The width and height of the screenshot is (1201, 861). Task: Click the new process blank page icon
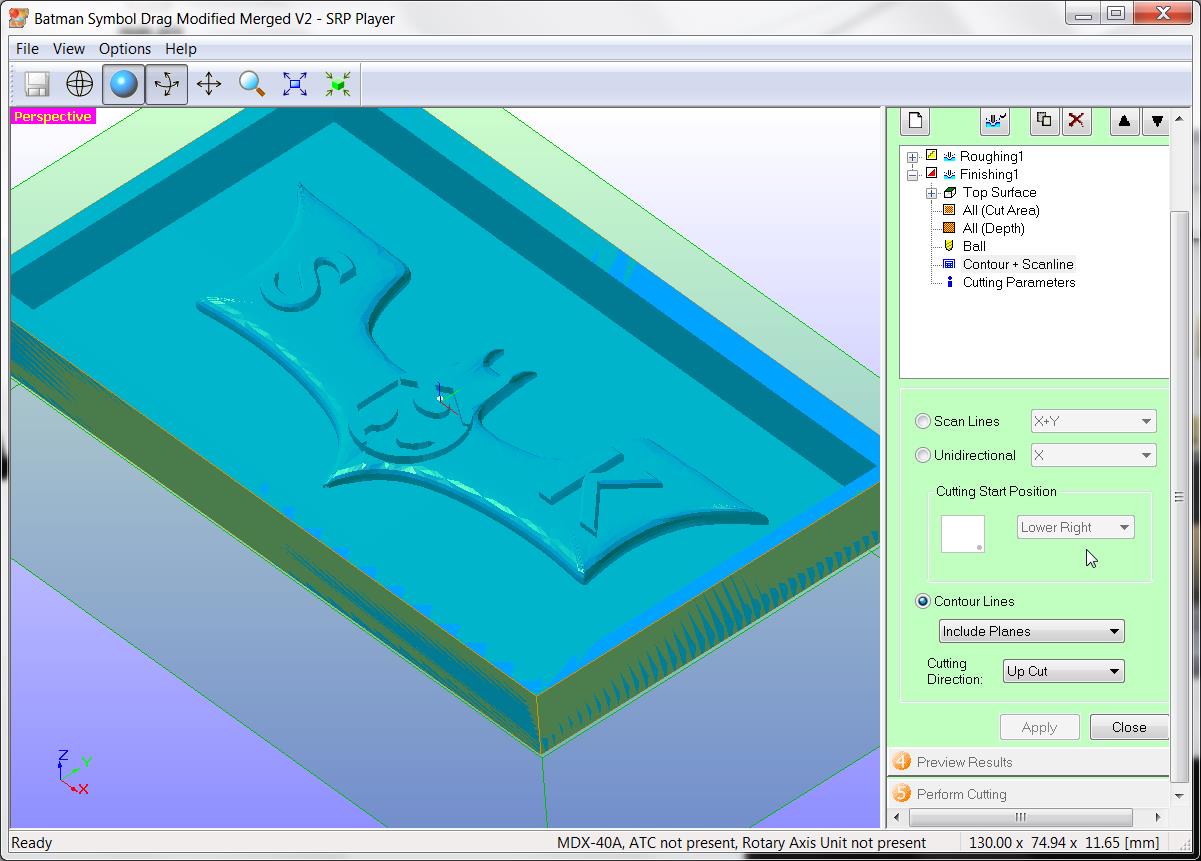pyautogui.click(x=915, y=121)
